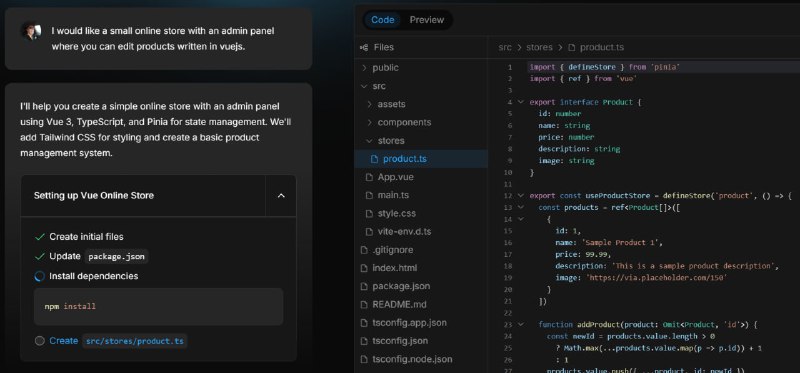Click the tsconfig.app.json file icon
The width and height of the screenshot is (800, 373).
click(364, 322)
